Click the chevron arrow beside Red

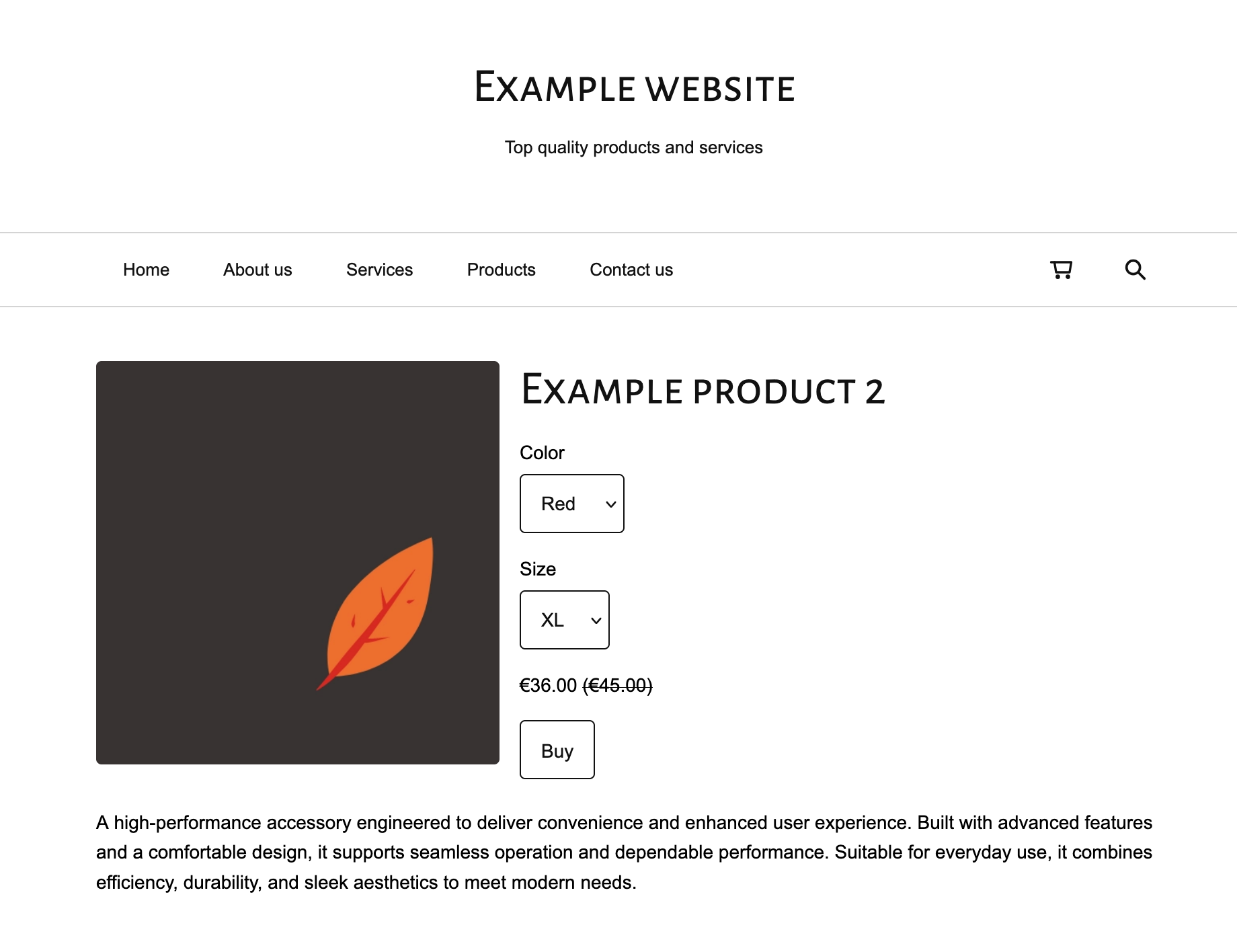(x=610, y=504)
